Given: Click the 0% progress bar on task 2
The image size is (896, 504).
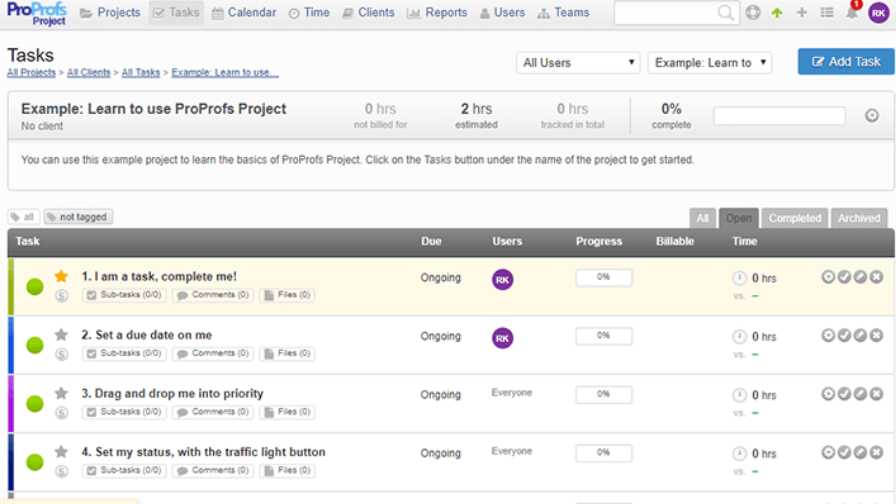Looking at the screenshot, I should point(603,336).
